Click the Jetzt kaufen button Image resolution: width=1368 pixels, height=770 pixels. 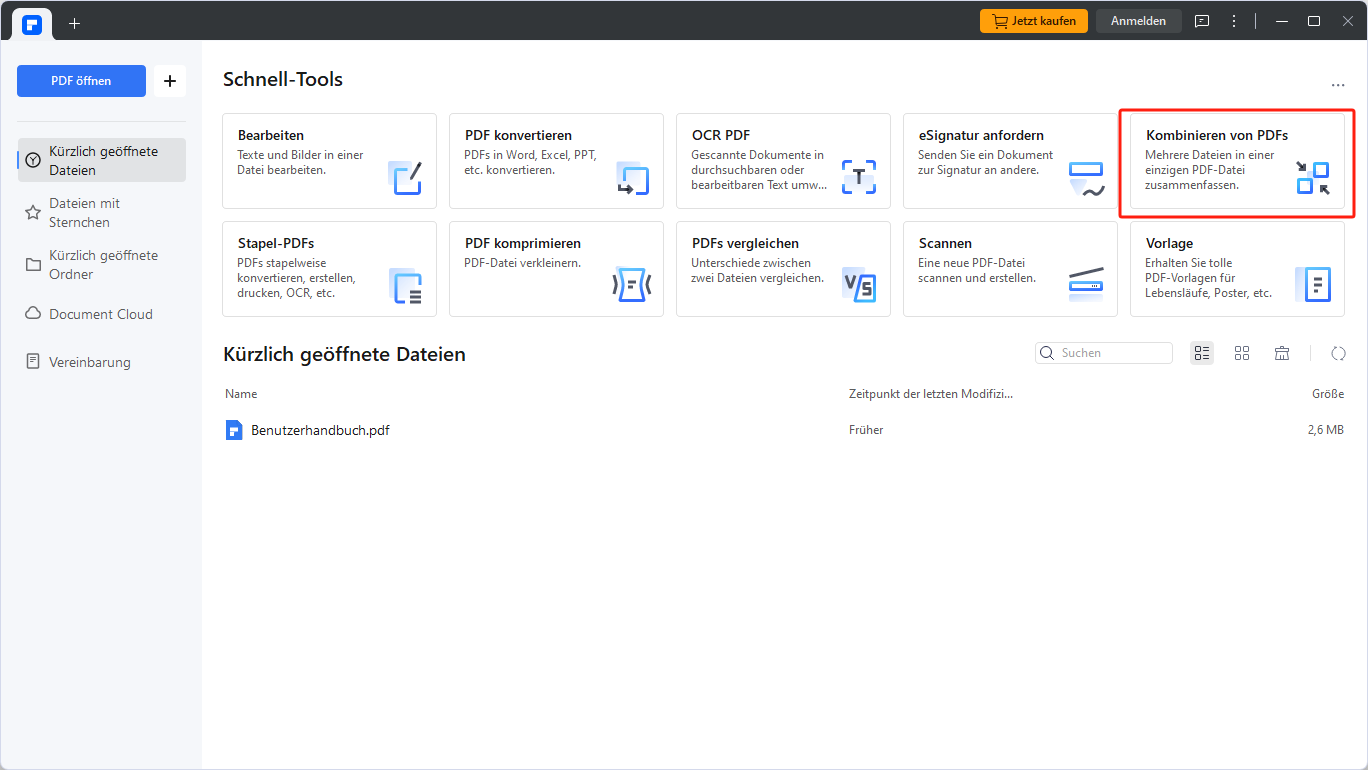point(1033,21)
